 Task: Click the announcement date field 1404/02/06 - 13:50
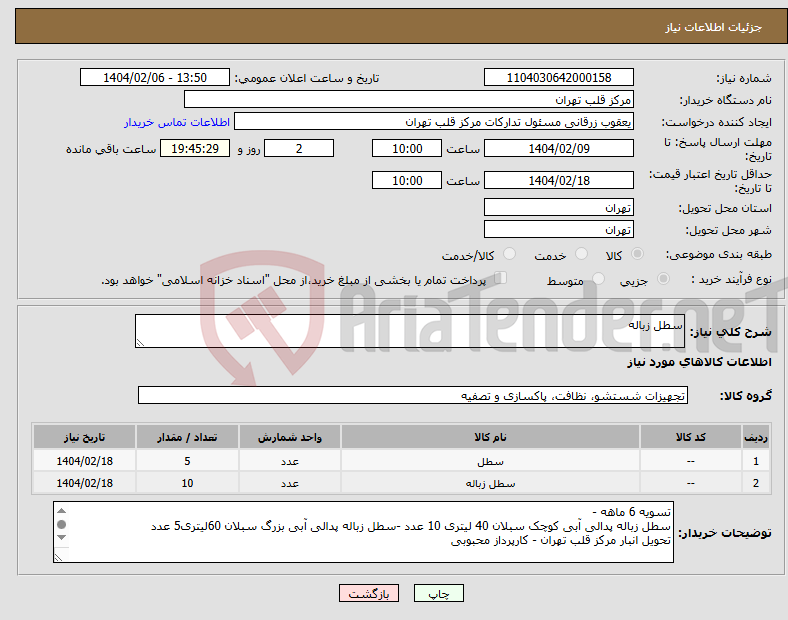click(155, 77)
